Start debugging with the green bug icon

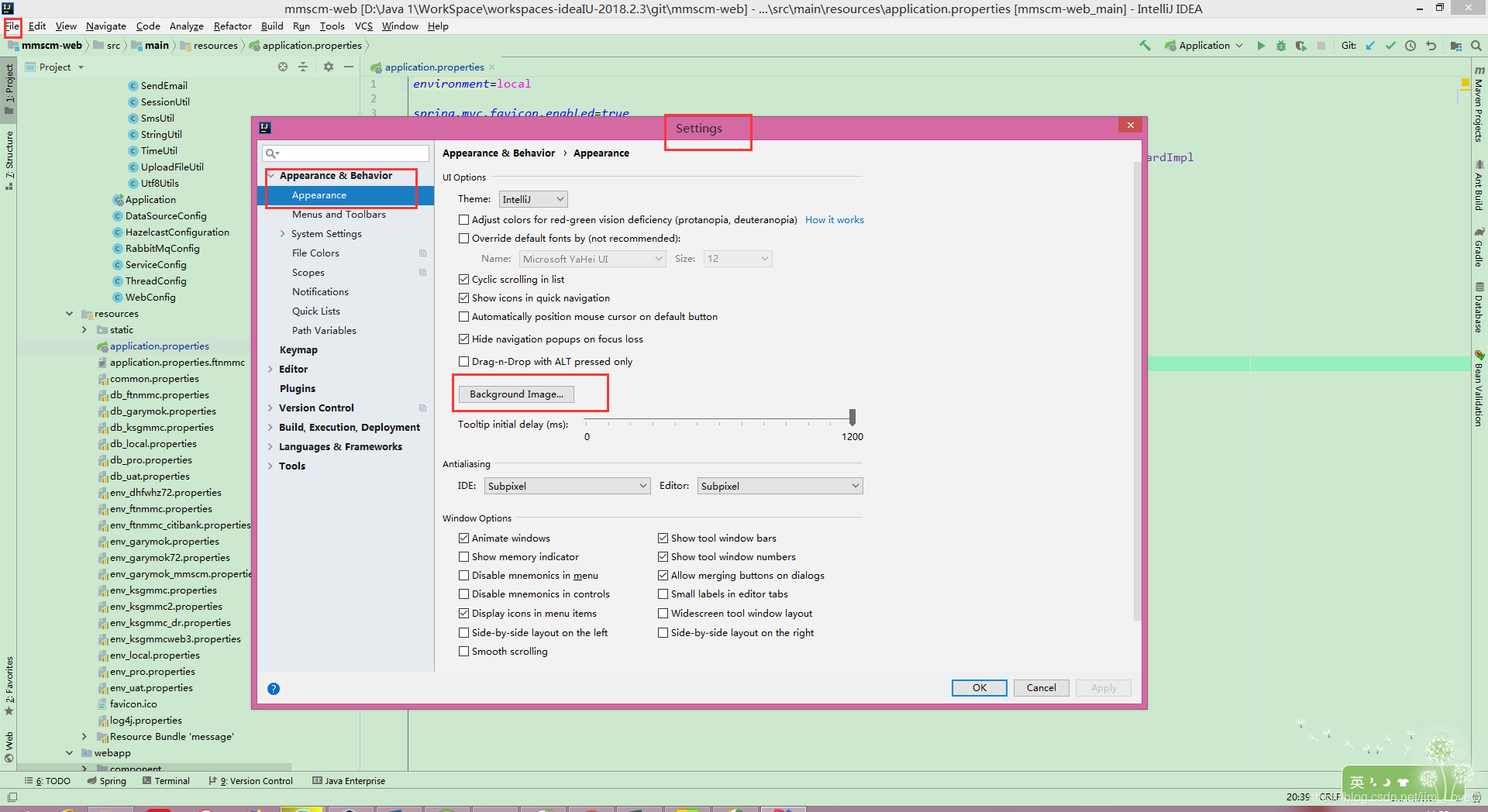pyautogui.click(x=1281, y=46)
